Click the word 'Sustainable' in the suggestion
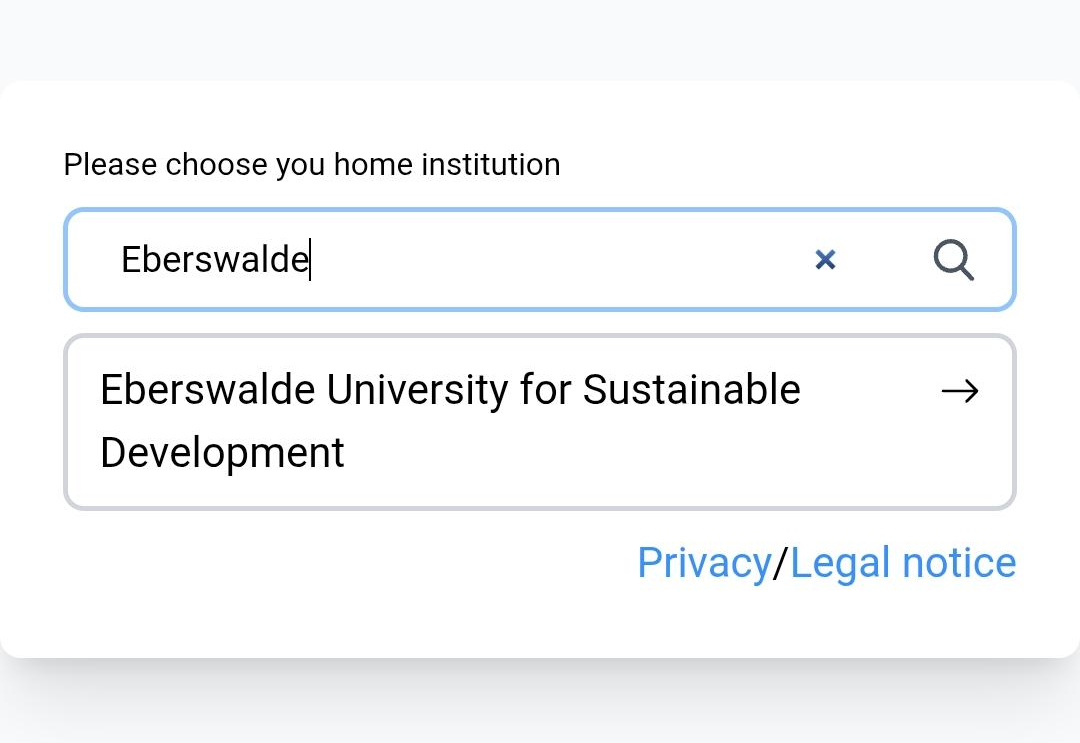 point(691,390)
